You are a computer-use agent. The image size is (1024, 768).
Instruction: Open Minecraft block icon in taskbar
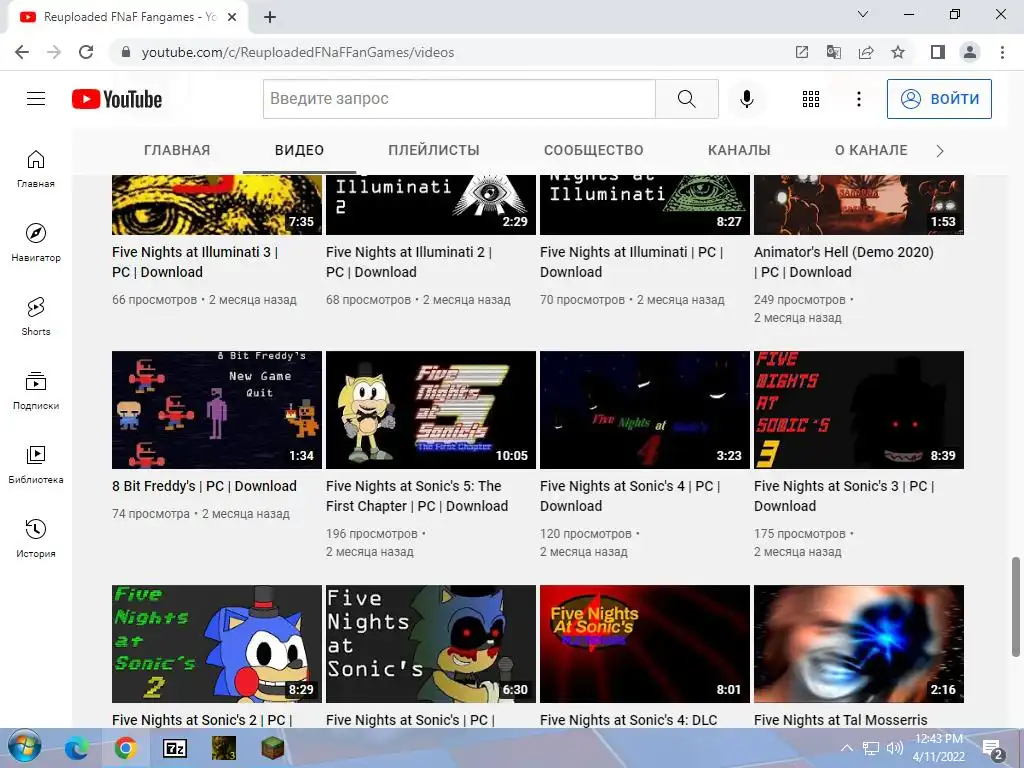(x=272, y=748)
